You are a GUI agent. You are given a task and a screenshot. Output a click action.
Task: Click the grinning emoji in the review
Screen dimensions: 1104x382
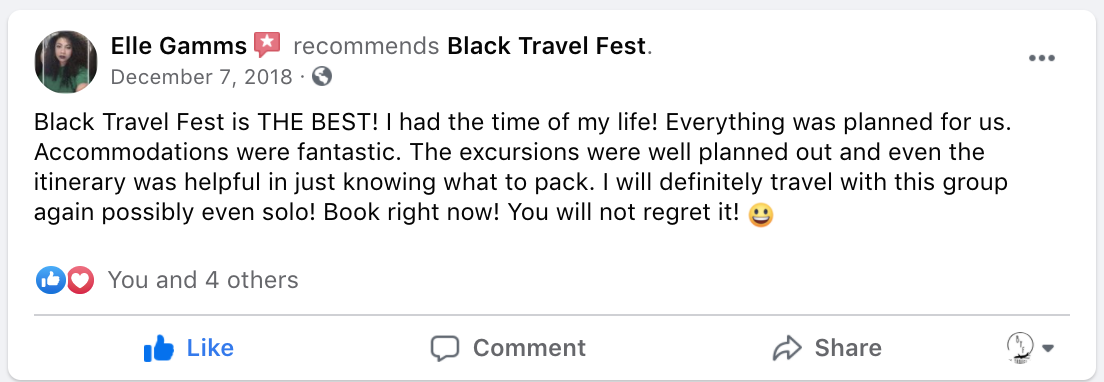pyautogui.click(x=761, y=215)
